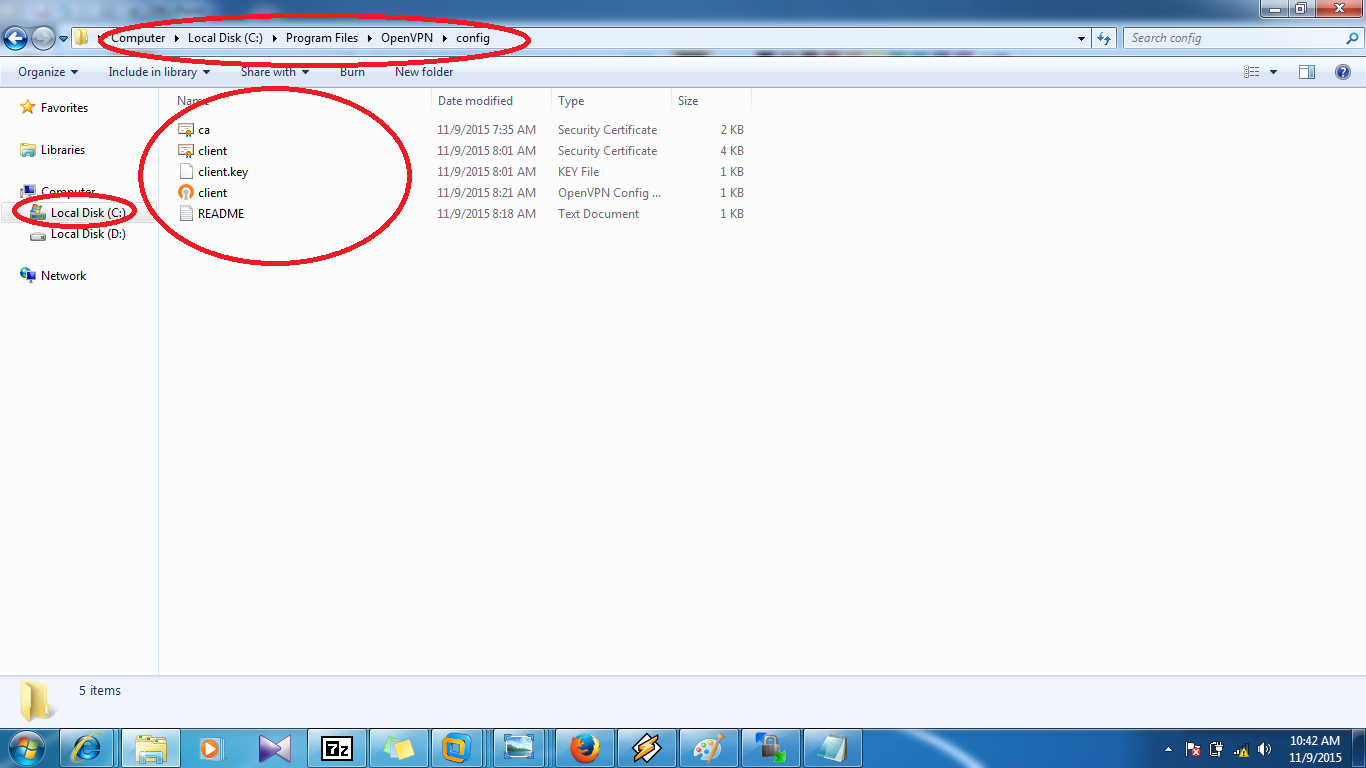Image resolution: width=1366 pixels, height=768 pixels.
Task: Click the volume speaker tray icon
Action: 1265,749
